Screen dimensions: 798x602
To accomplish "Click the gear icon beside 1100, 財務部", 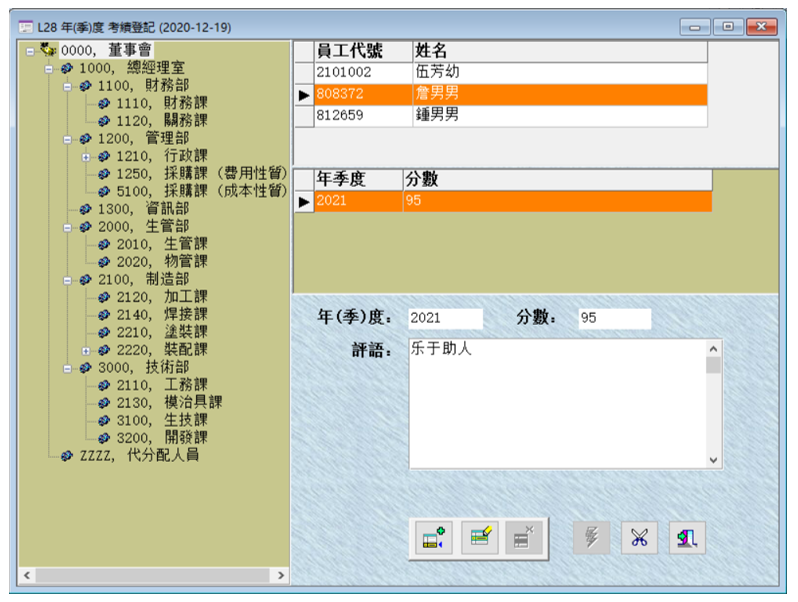I will [x=86, y=86].
